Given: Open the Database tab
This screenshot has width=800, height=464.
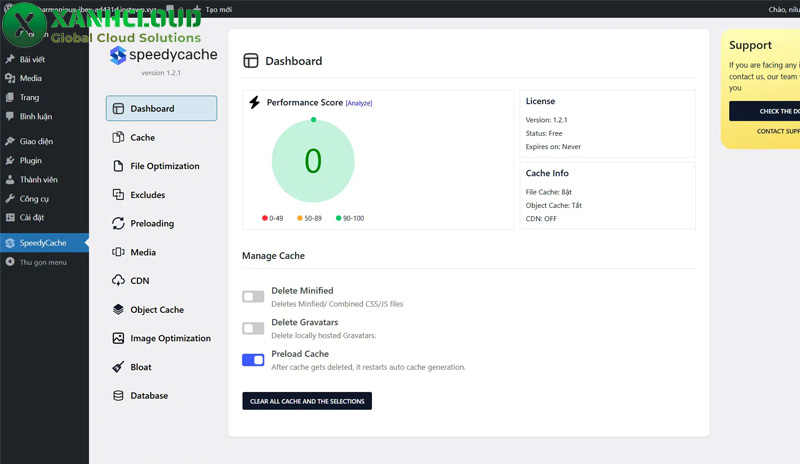Looking at the screenshot, I should 161,396.
